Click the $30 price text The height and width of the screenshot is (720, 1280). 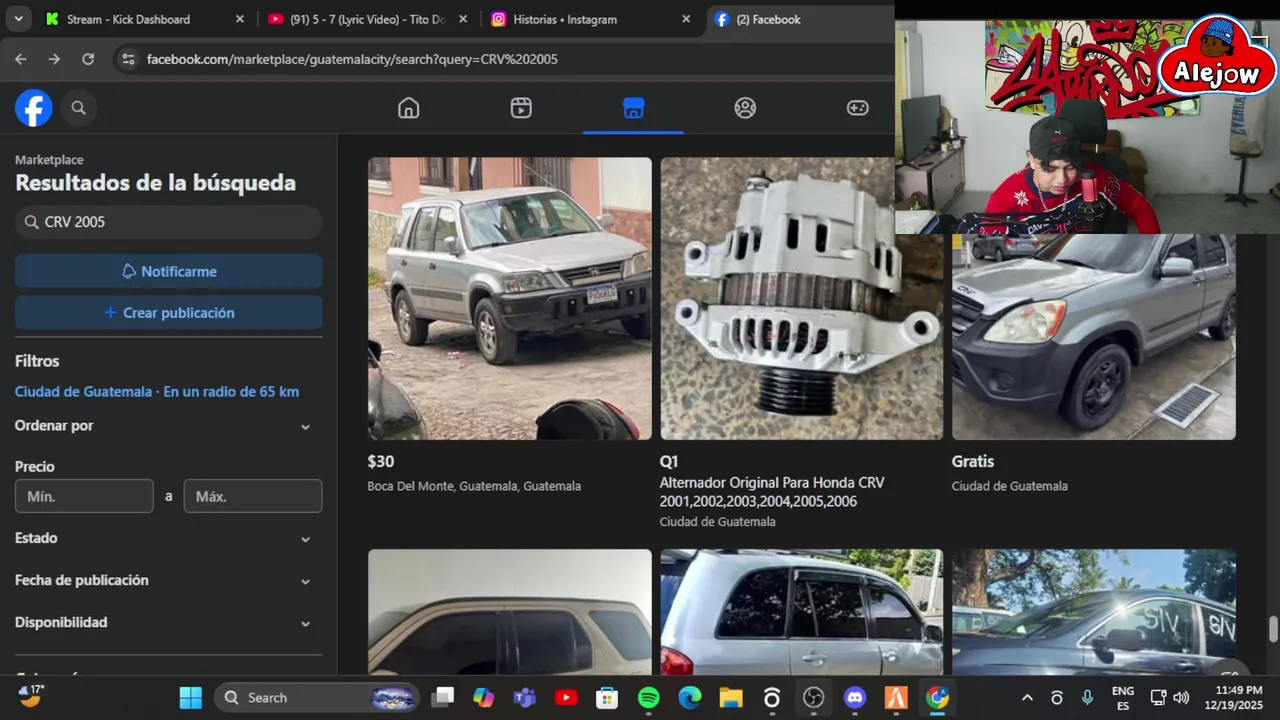[381, 462]
